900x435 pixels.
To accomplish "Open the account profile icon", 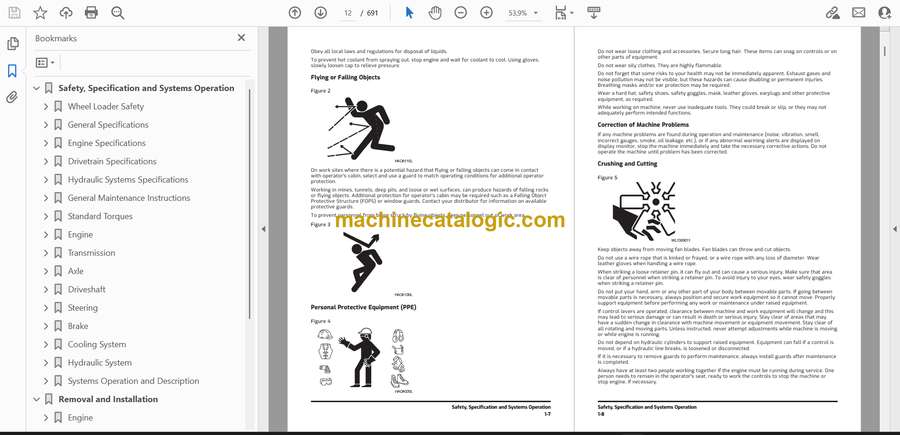I will pos(885,13).
